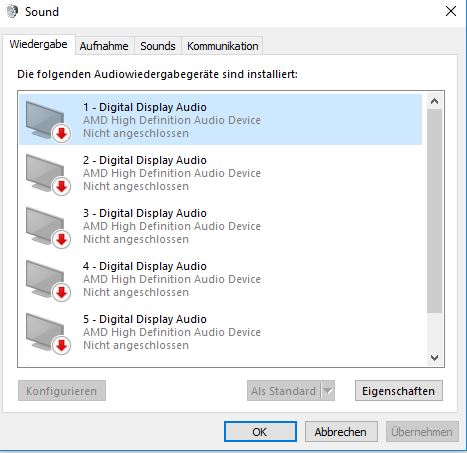467x453 pixels.
Task: Click the Sound speaker icon in title bar
Action: coord(12,12)
